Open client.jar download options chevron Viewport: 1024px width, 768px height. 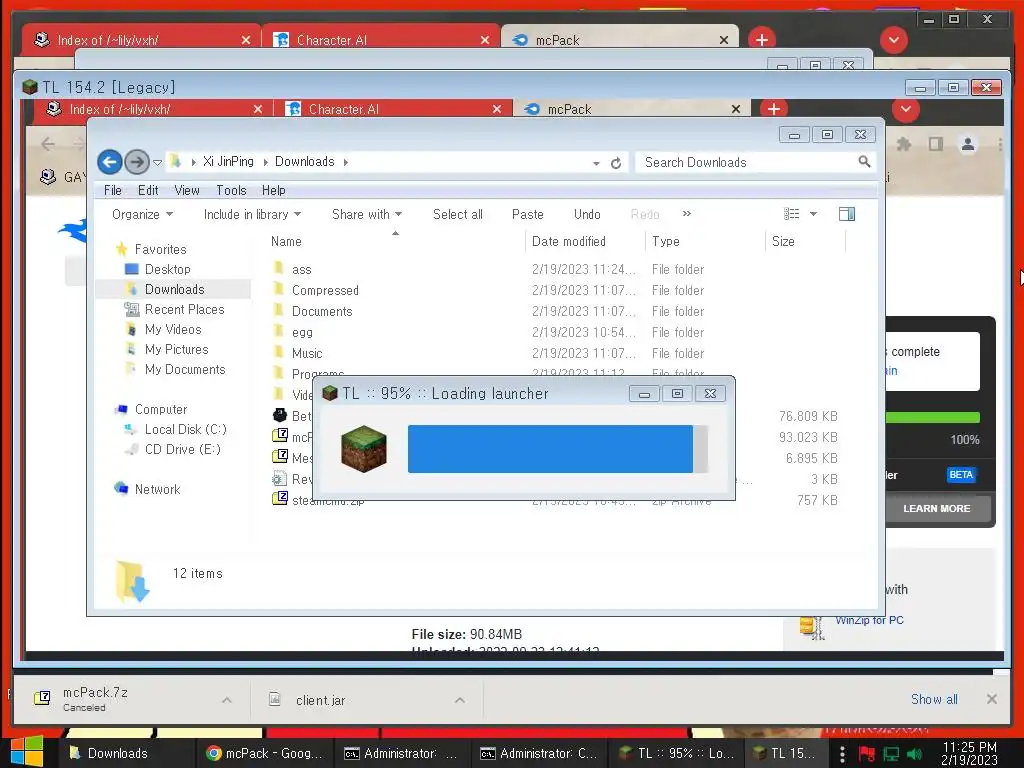coord(460,700)
